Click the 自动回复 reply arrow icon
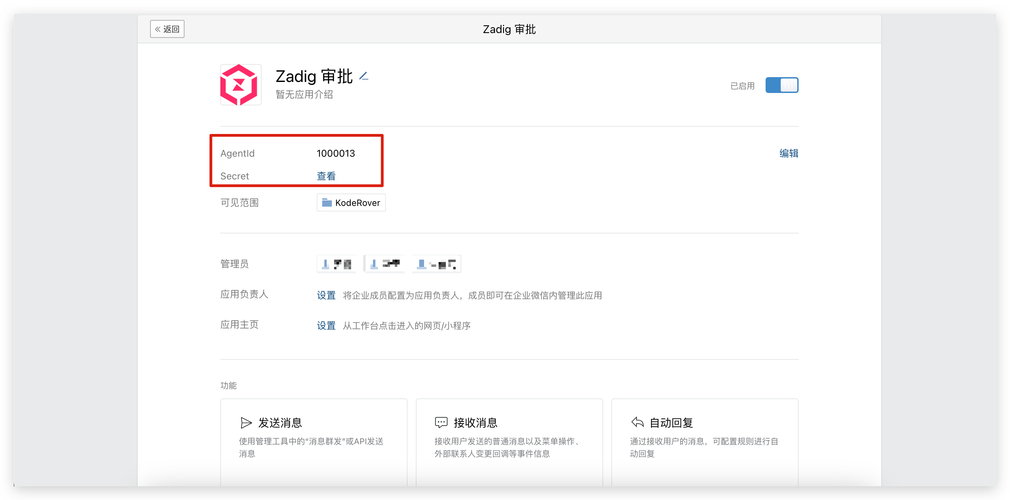Viewport: 1010px width, 500px height. [637, 423]
